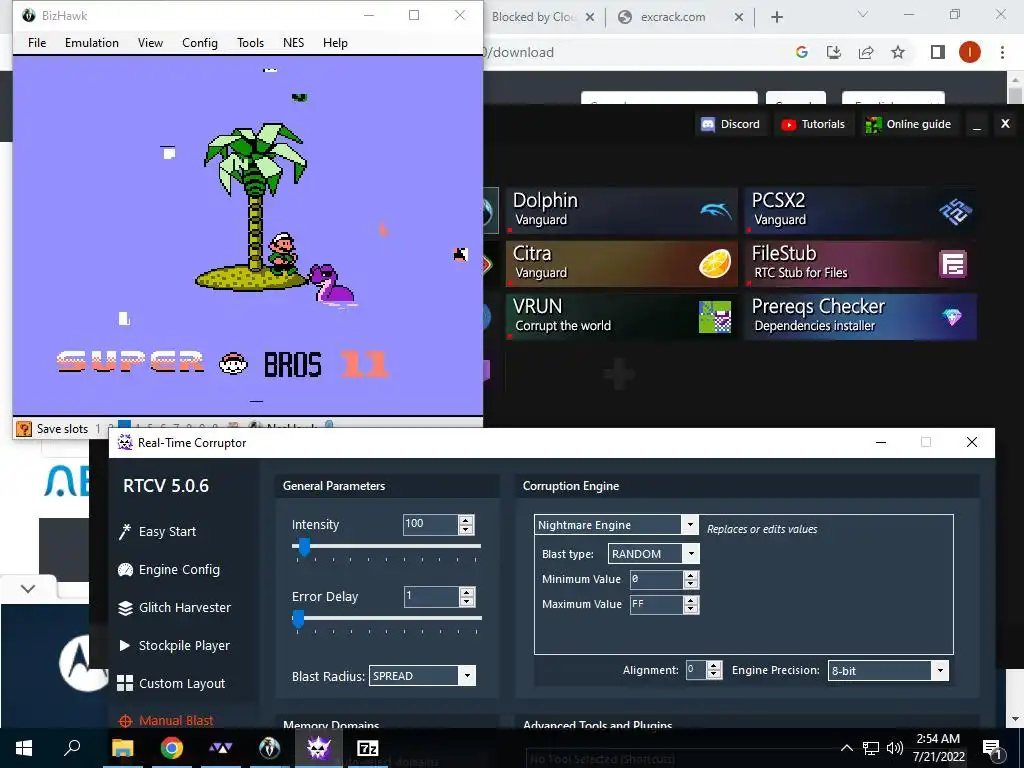Viewport: 1024px width, 768px height.
Task: Open Engine Config in RTCV sidebar
Action: tap(168, 569)
